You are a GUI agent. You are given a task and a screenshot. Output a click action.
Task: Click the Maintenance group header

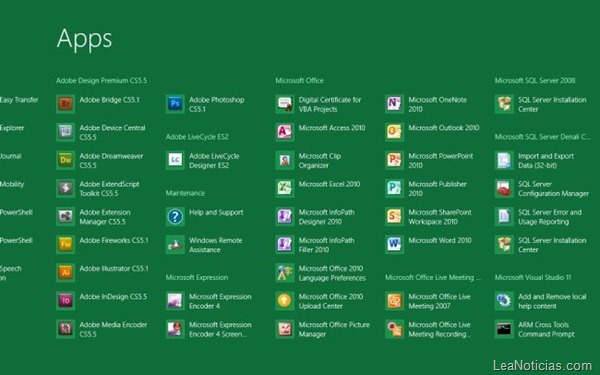185,193
